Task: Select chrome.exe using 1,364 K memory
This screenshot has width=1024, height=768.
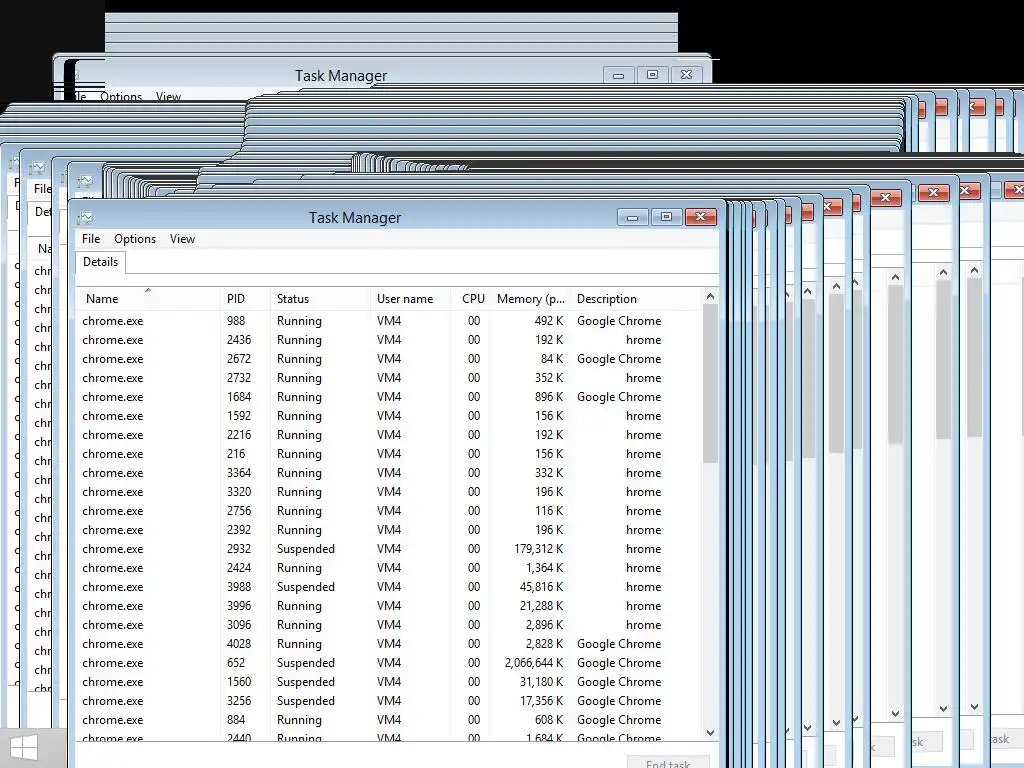Action: point(389,568)
